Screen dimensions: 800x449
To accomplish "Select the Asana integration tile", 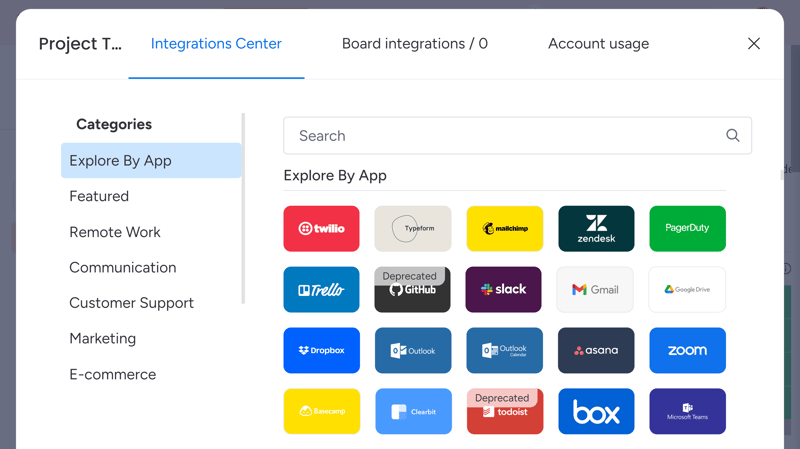I will (596, 351).
